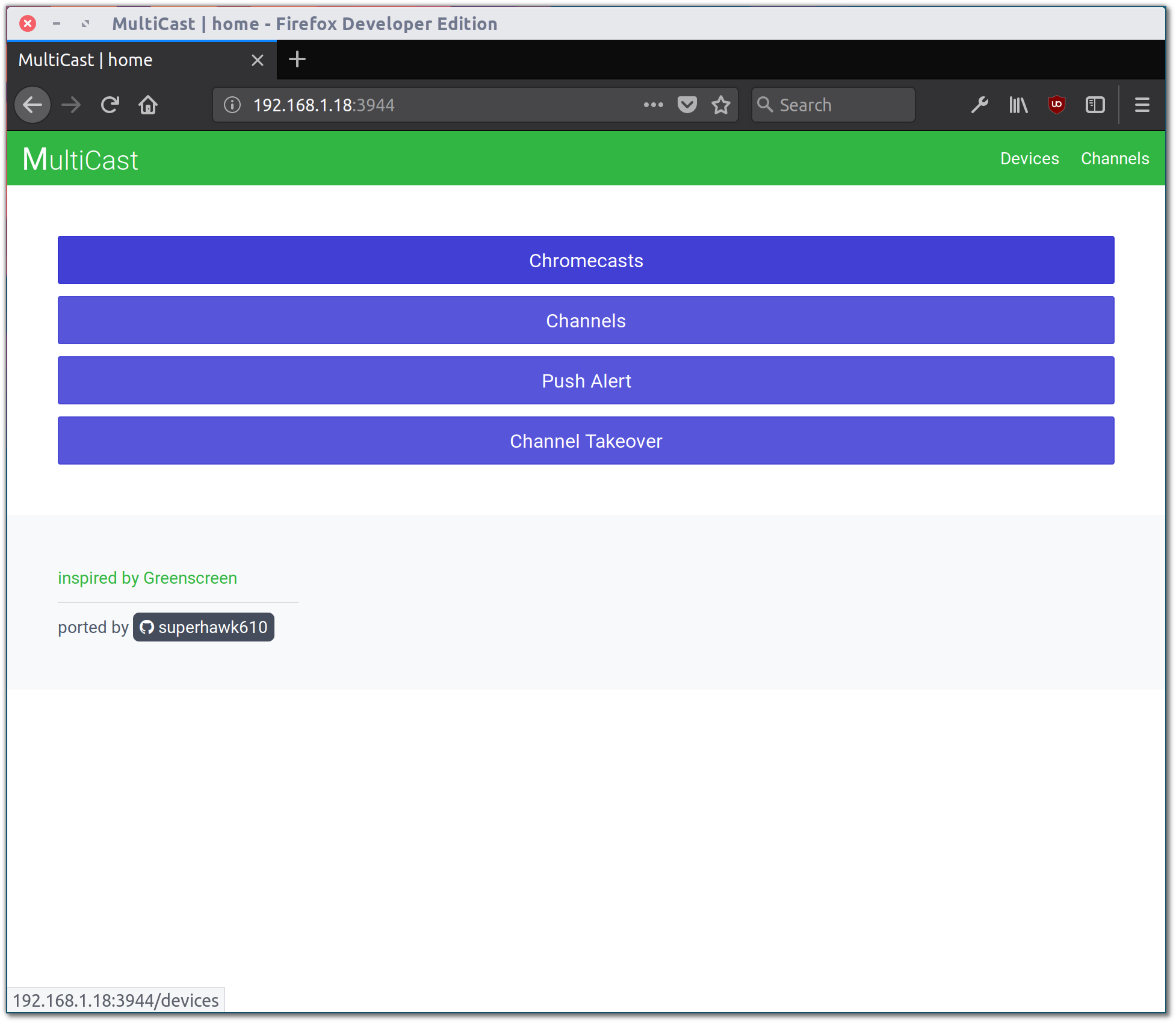Open Devices in the green navbar

pos(1029,159)
